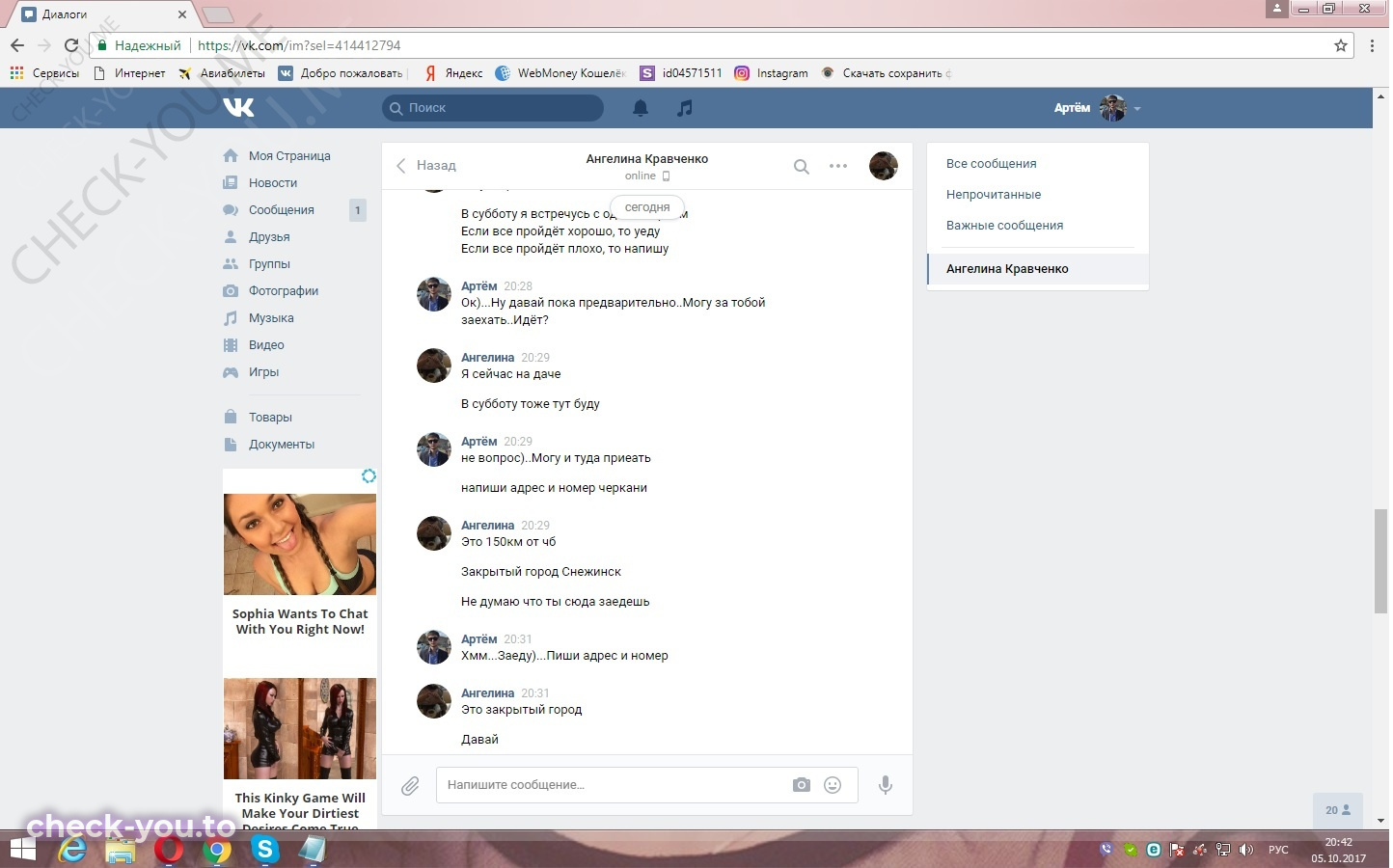Switch the РУС input language indicator

[x=1278, y=850]
